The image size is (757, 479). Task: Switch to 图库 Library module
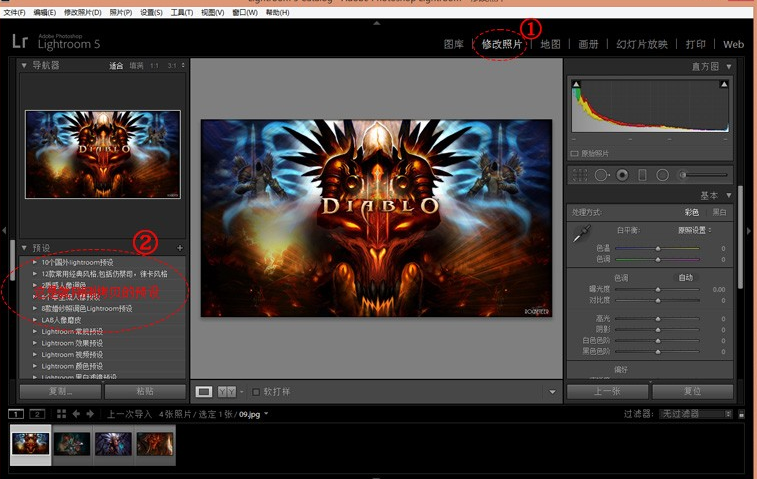pyautogui.click(x=453, y=44)
